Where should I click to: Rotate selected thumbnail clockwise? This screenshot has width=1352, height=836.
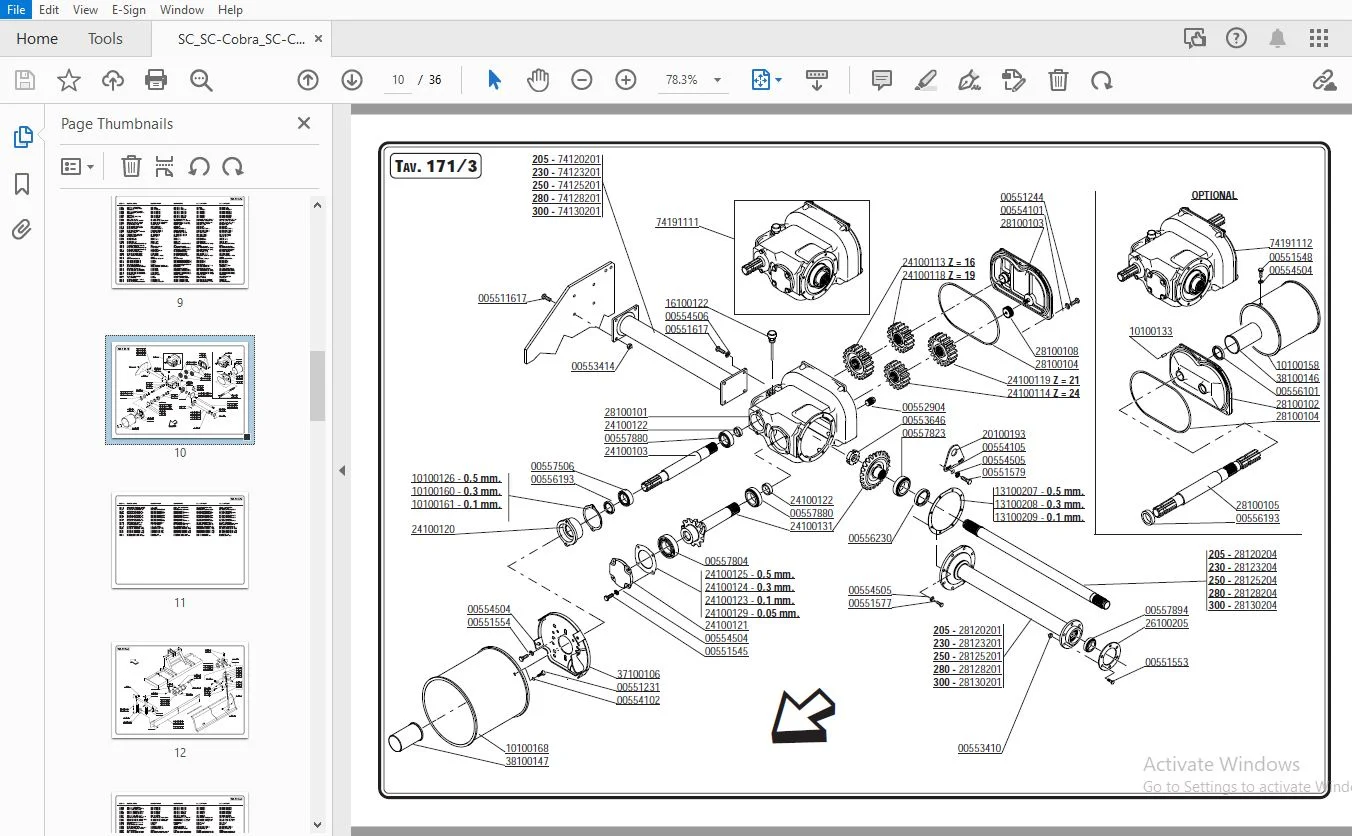point(233,167)
